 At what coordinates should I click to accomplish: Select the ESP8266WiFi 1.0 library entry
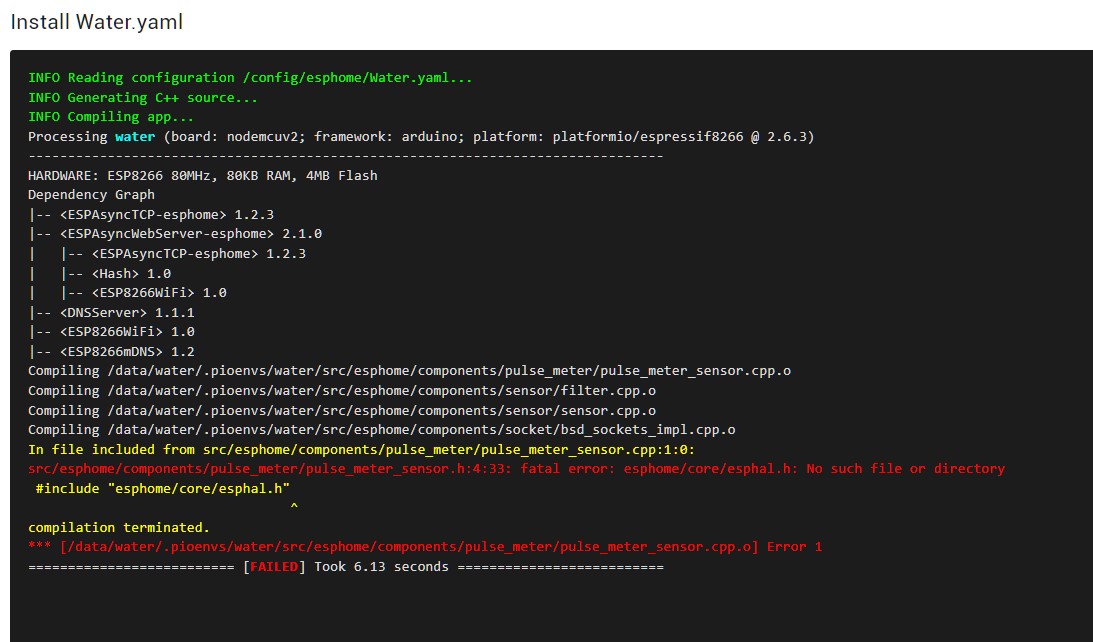click(105, 331)
